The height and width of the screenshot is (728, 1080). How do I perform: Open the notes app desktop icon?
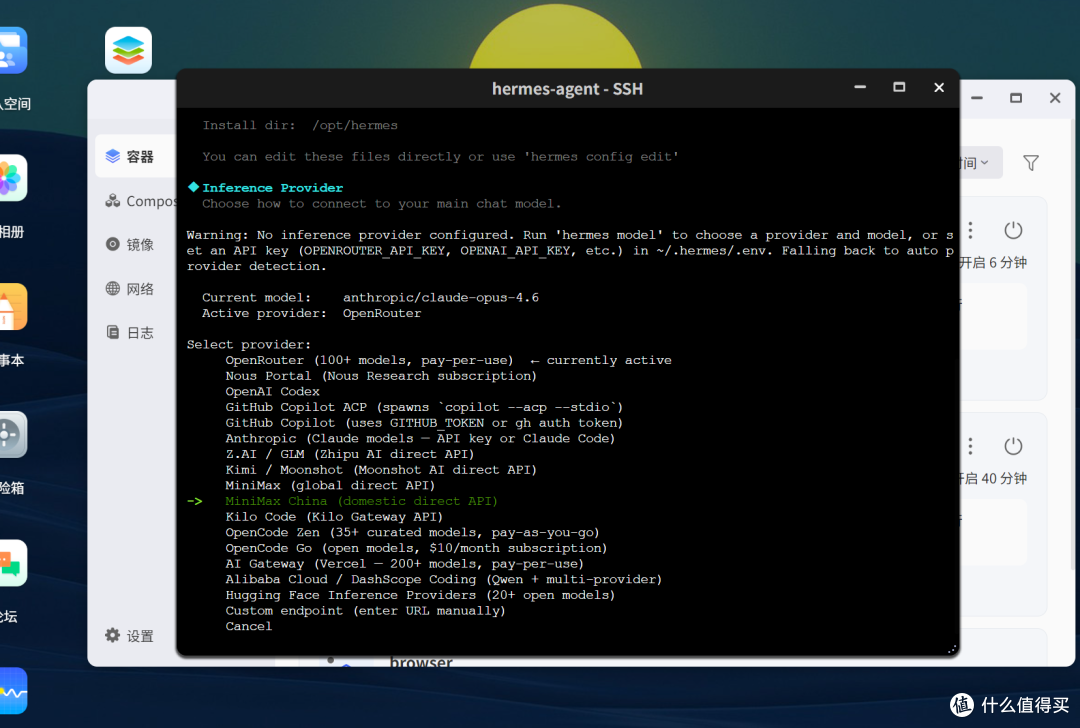[x=12, y=306]
